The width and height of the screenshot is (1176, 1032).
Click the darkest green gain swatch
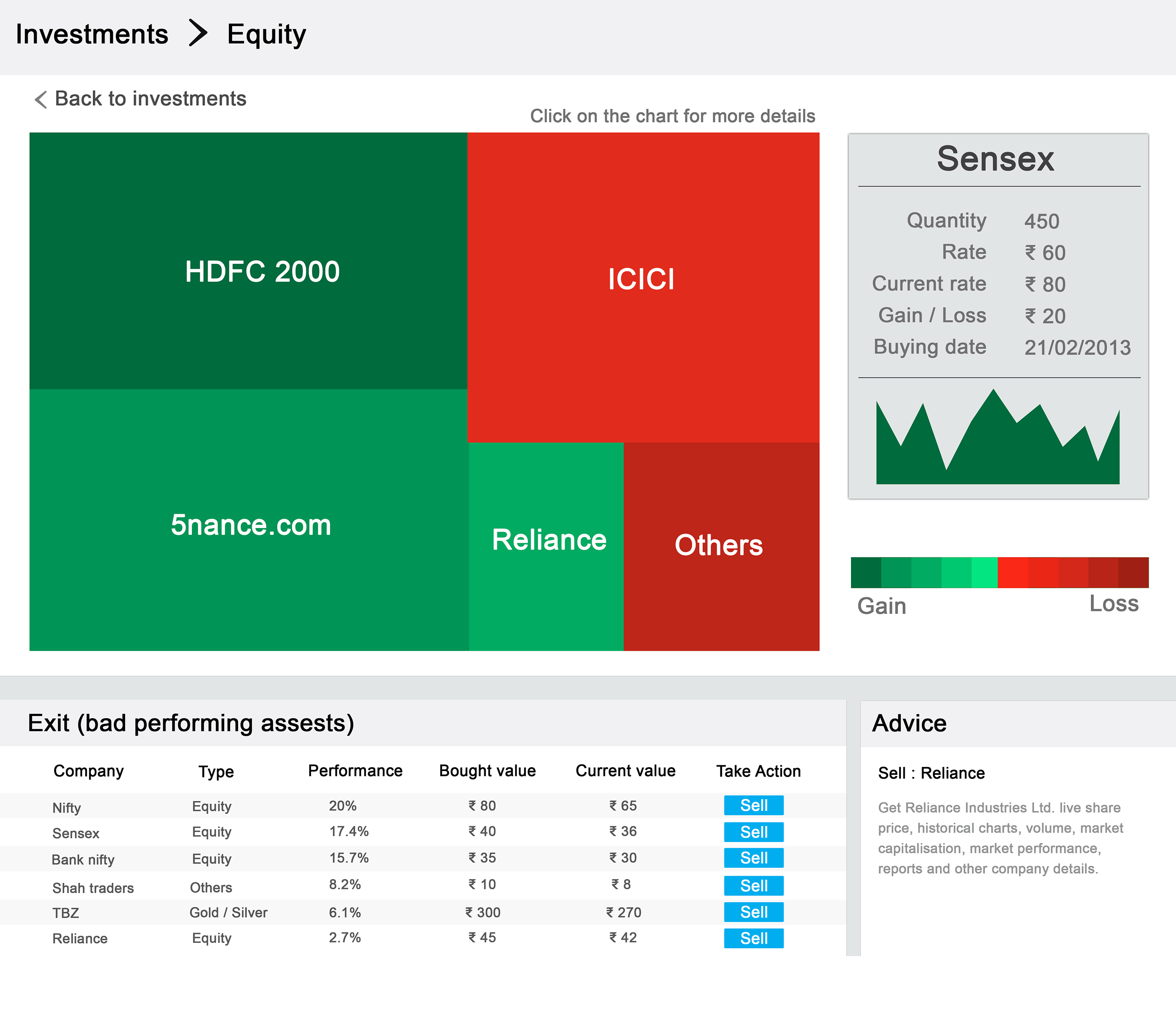[866, 572]
